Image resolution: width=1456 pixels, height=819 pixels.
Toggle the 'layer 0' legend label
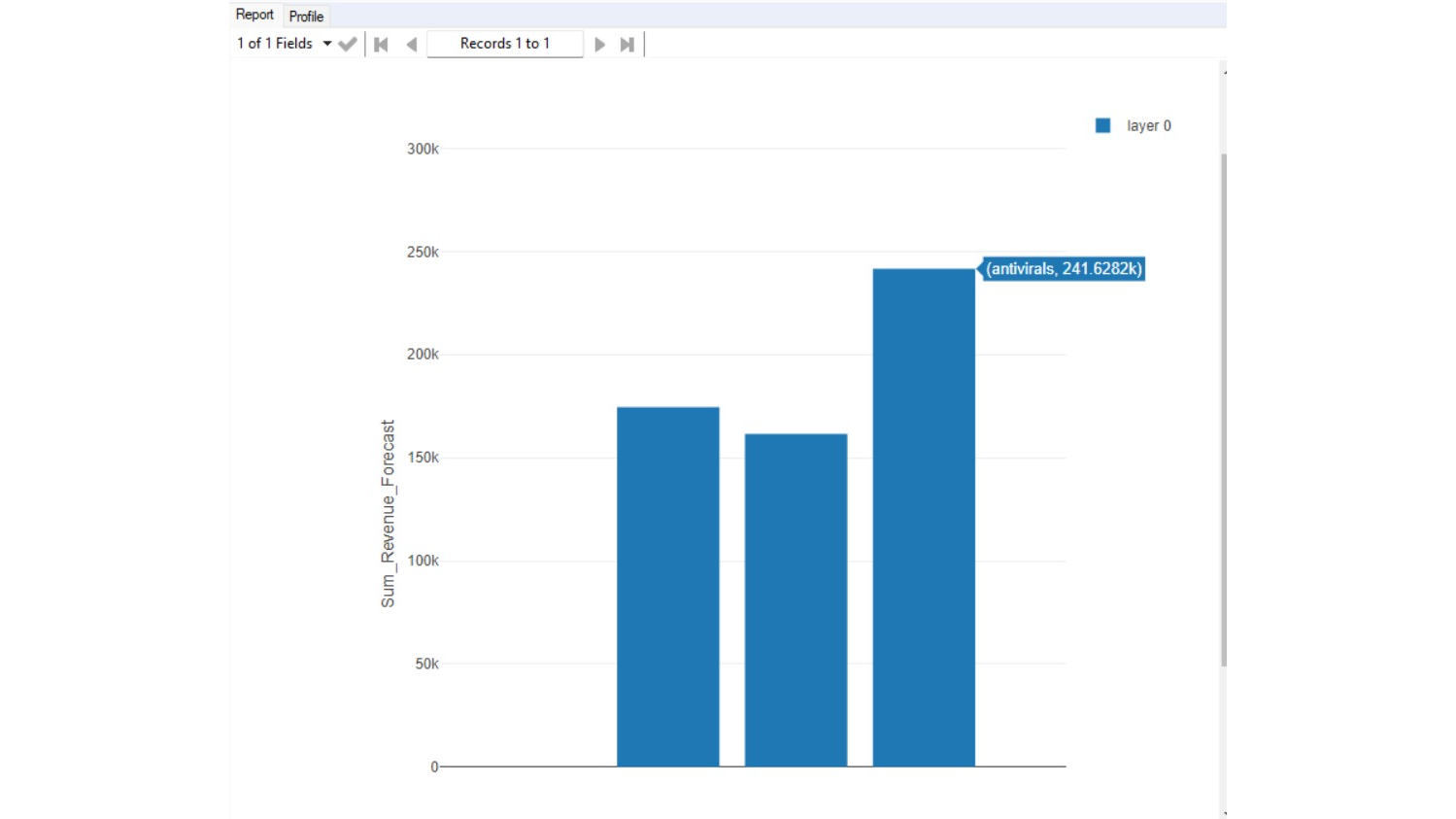[1148, 125]
